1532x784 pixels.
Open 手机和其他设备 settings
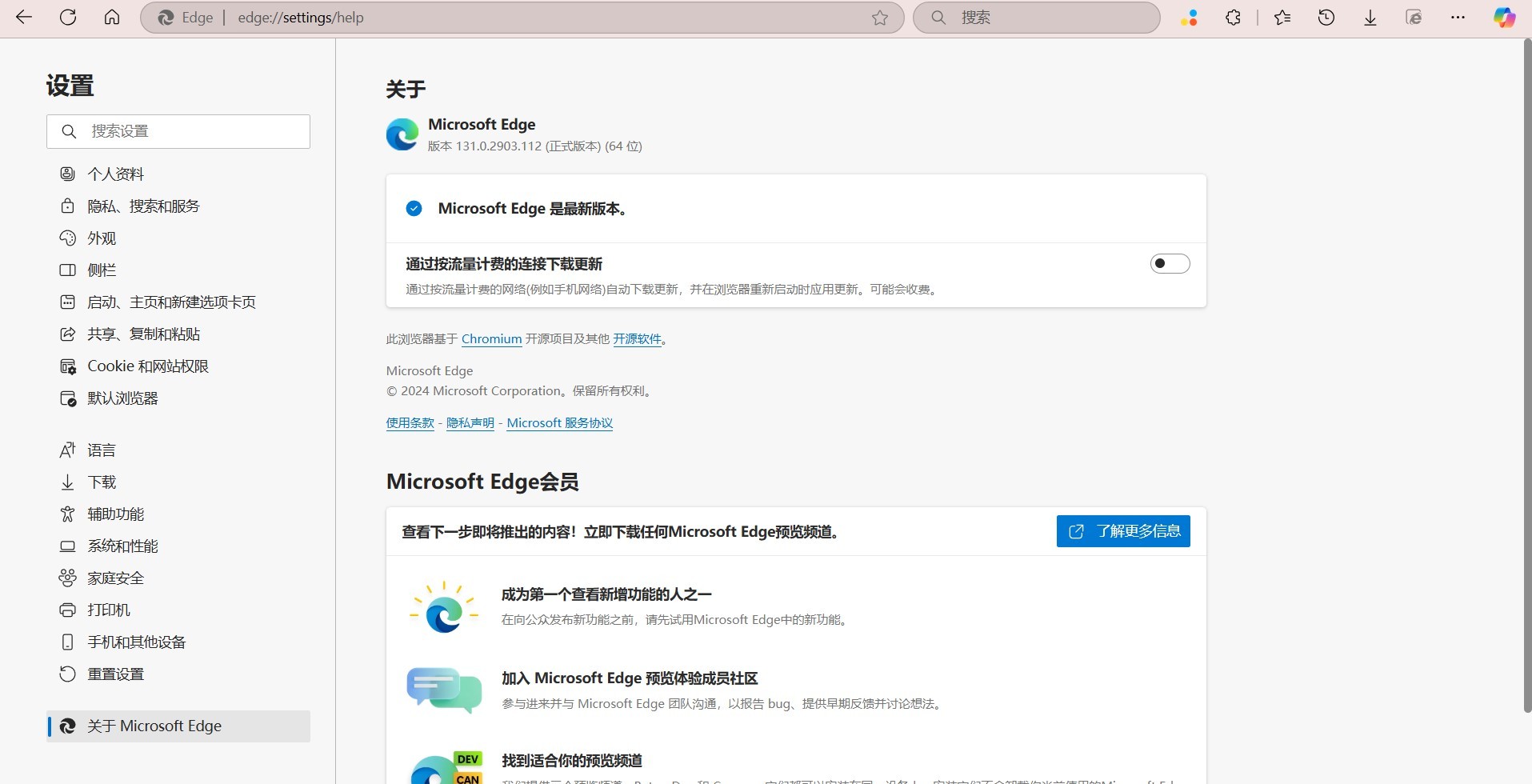pos(178,642)
